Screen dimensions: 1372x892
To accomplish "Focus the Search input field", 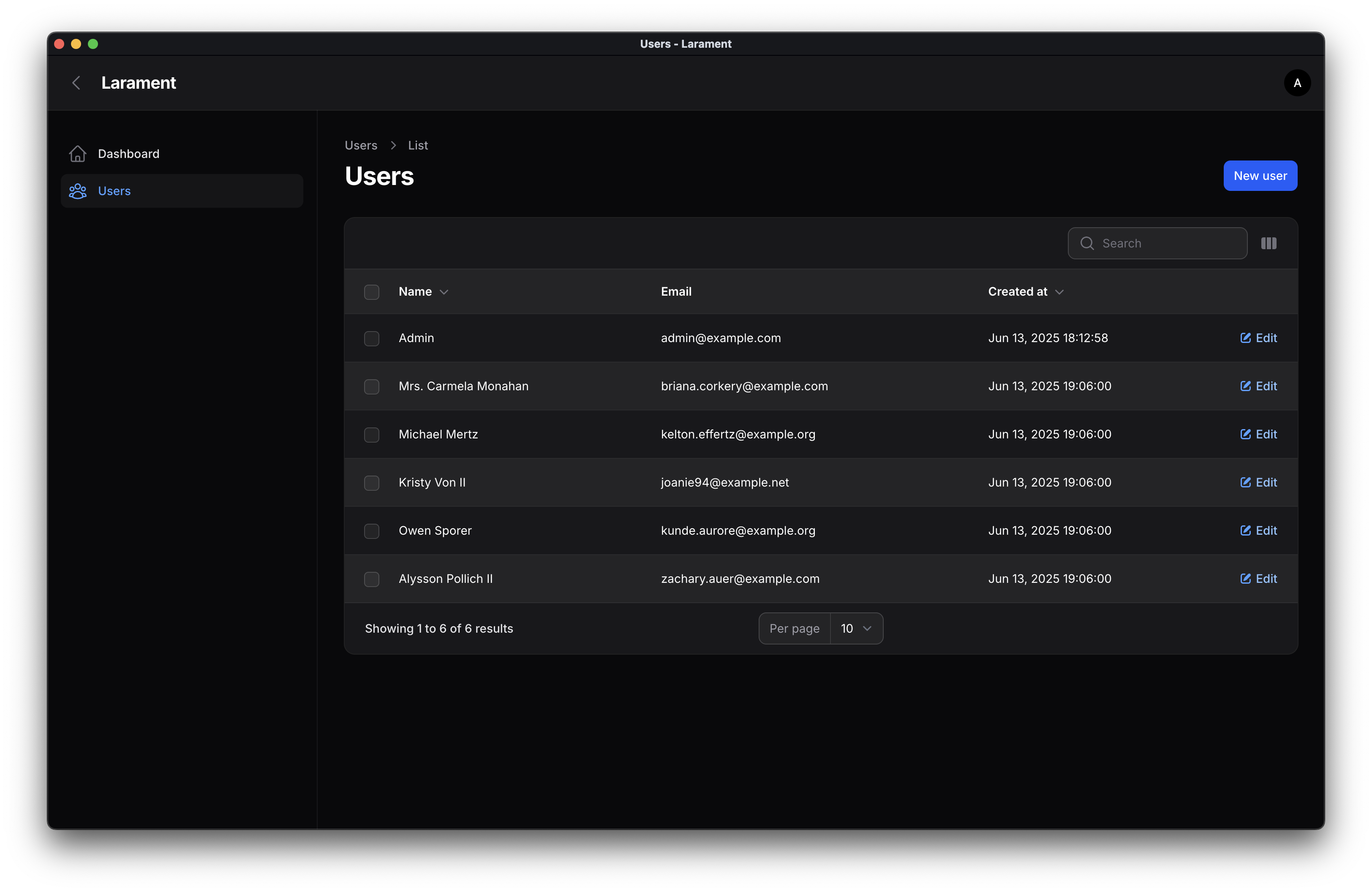I will coord(1170,243).
